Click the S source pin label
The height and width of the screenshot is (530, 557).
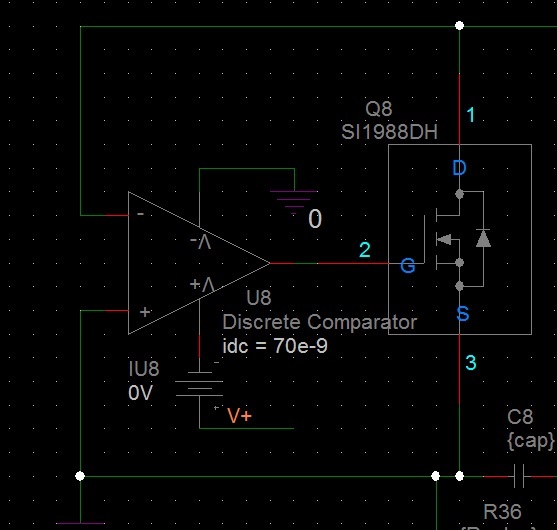coord(463,314)
